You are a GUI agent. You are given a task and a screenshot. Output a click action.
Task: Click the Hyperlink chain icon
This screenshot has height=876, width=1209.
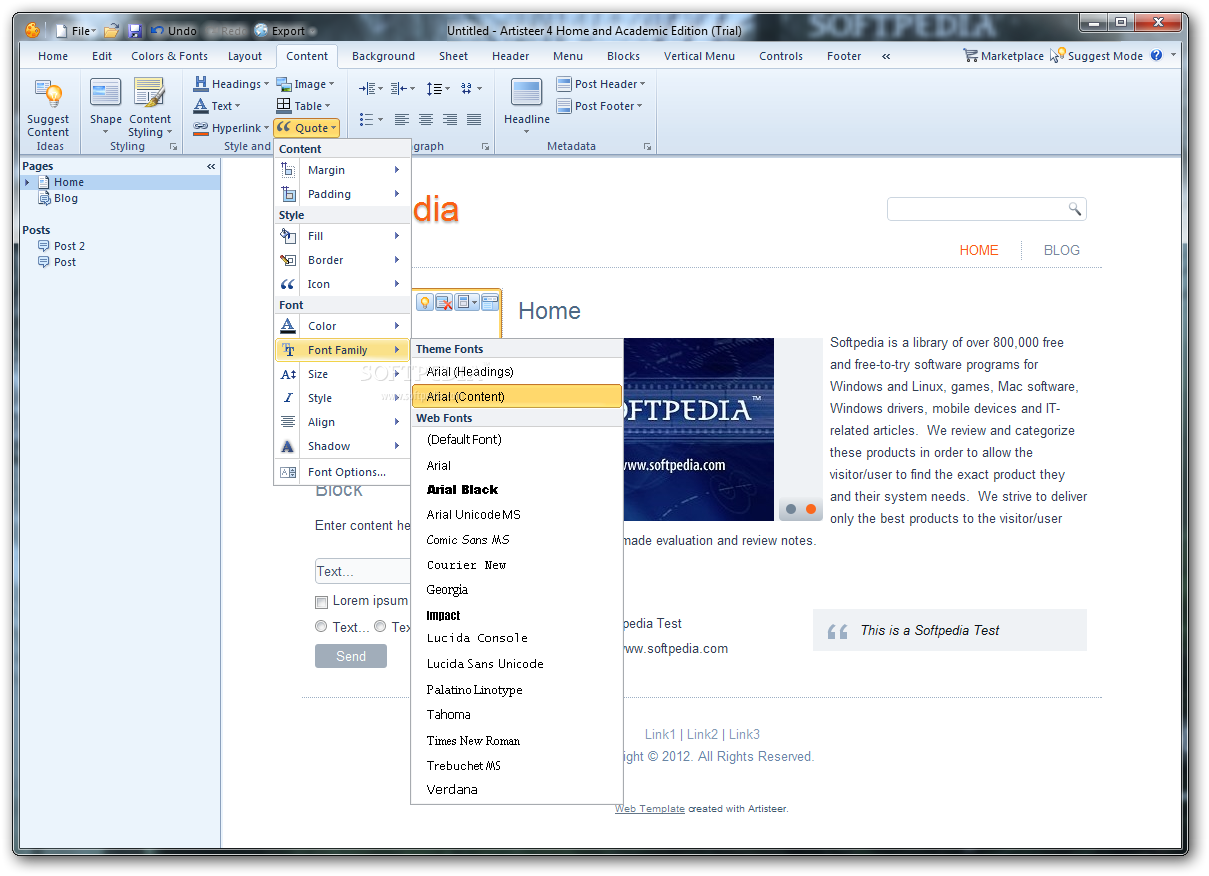(x=200, y=128)
